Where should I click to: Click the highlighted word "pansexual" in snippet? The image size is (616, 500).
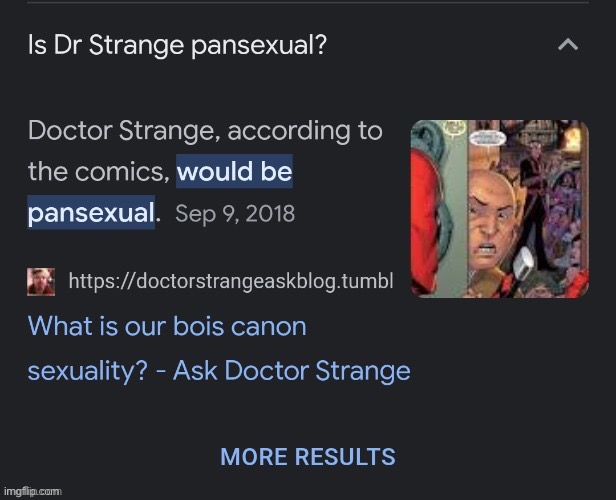(90, 213)
